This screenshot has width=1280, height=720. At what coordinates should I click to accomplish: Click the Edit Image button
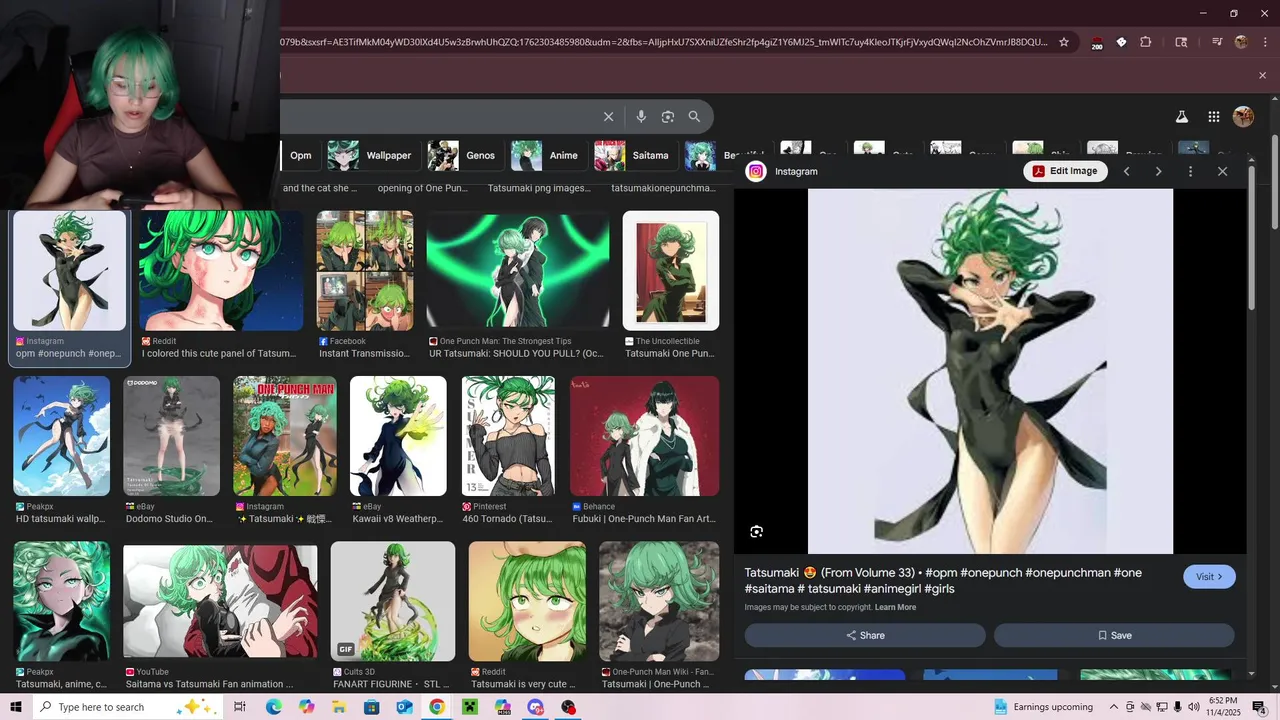[1065, 171]
